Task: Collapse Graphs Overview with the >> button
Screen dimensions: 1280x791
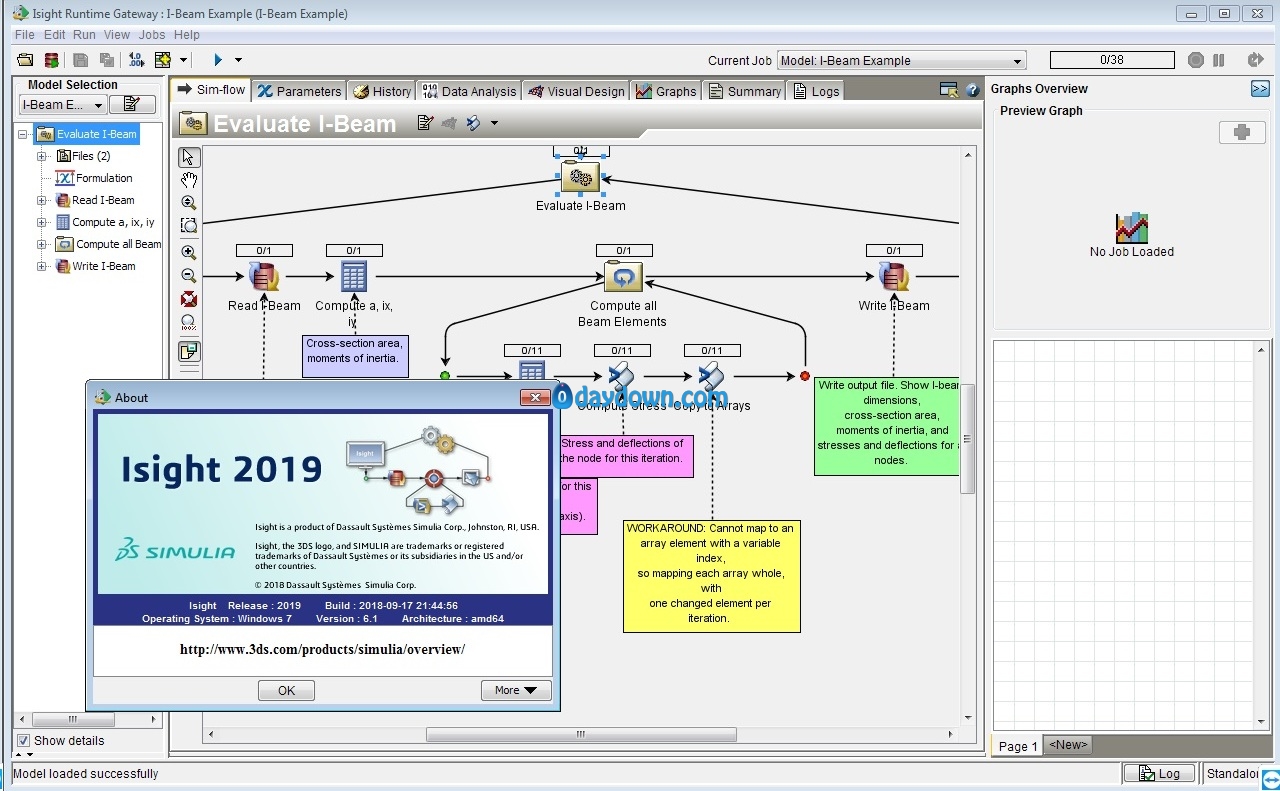Action: point(1260,89)
